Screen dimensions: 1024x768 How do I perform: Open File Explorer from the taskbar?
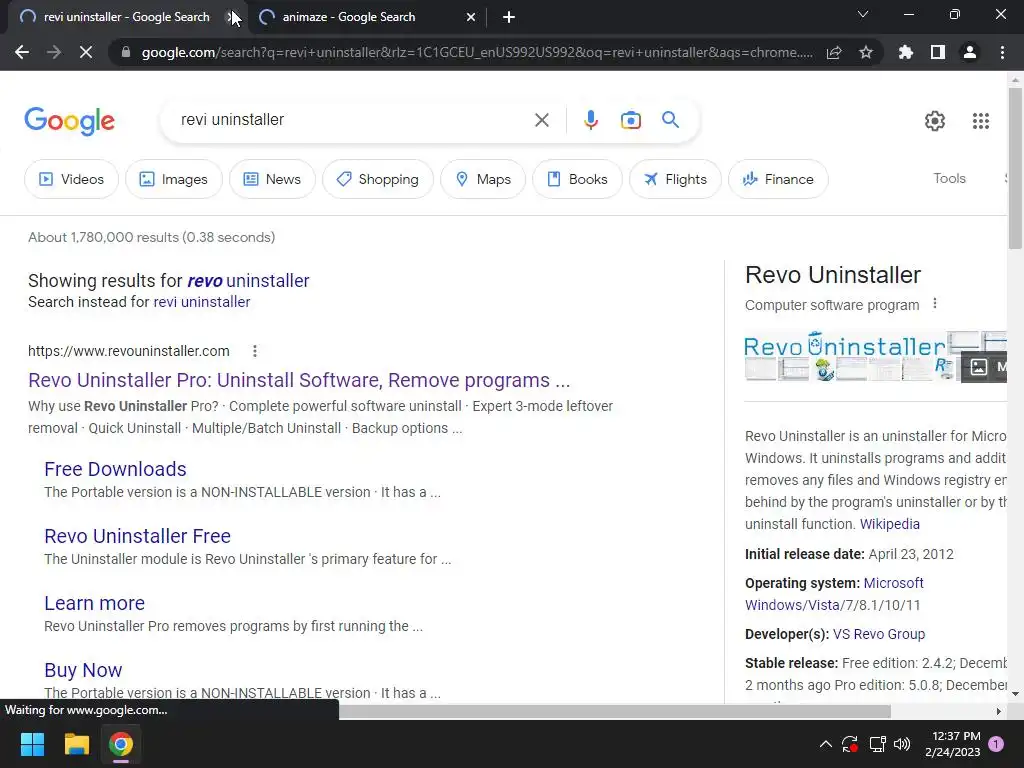[x=76, y=744]
